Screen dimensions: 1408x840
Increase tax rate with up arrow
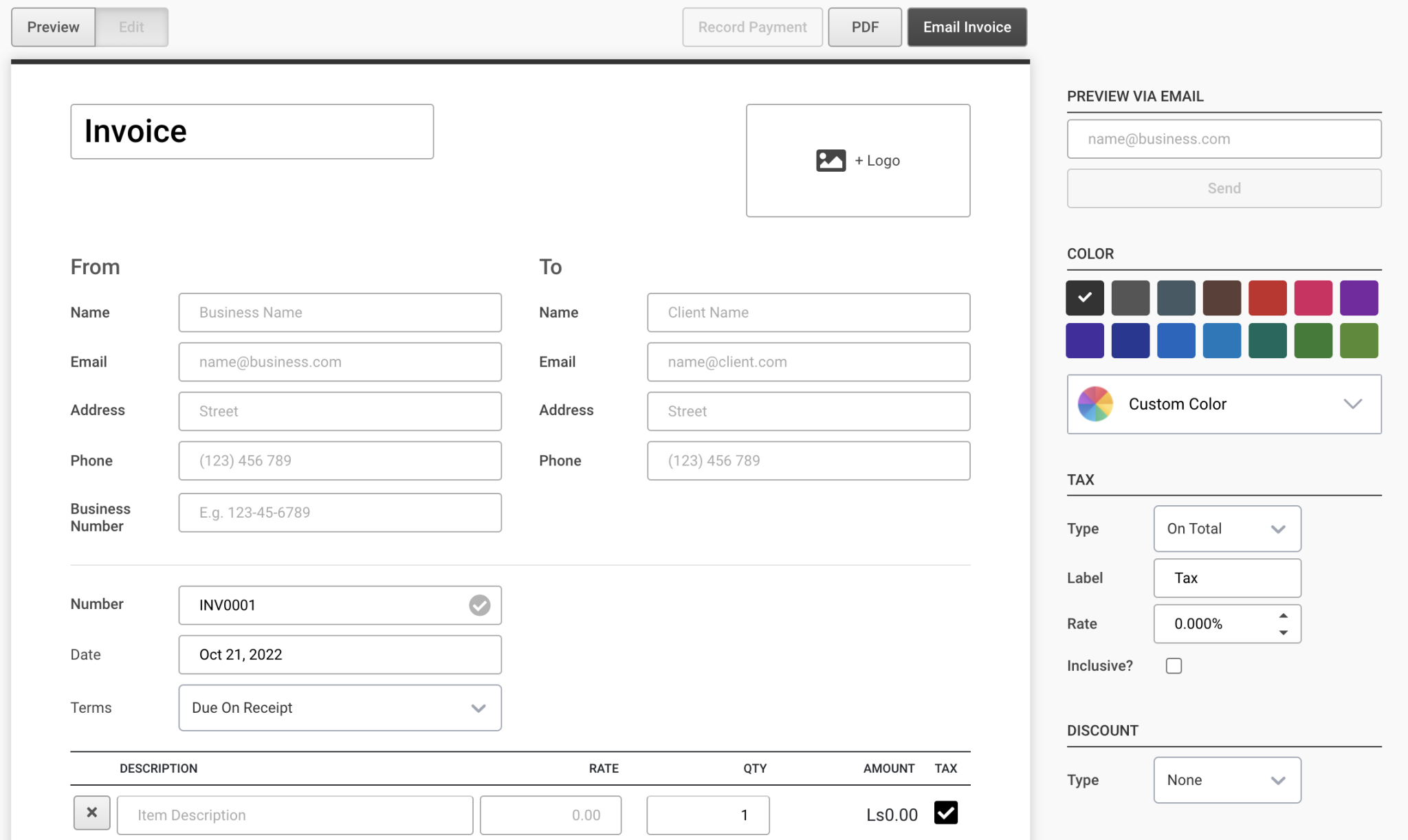1283,615
